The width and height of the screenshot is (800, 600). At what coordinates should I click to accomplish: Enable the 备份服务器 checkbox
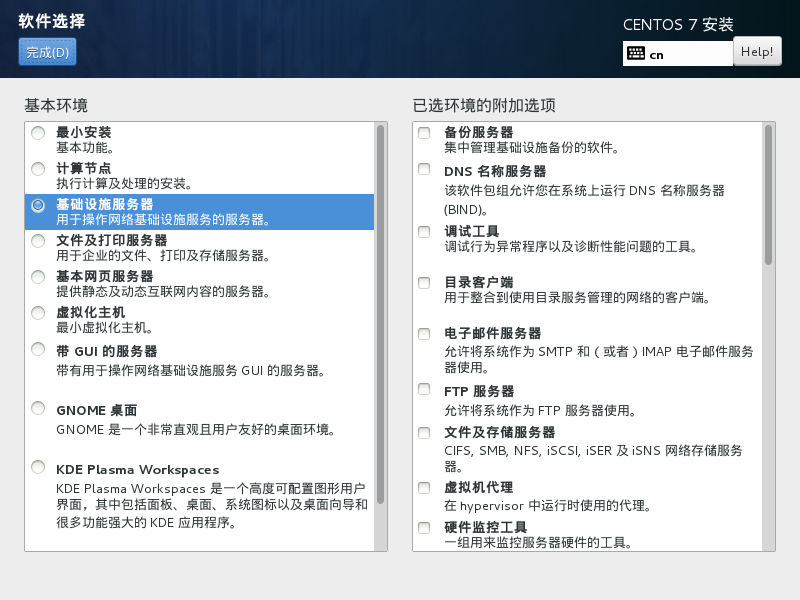[424, 133]
